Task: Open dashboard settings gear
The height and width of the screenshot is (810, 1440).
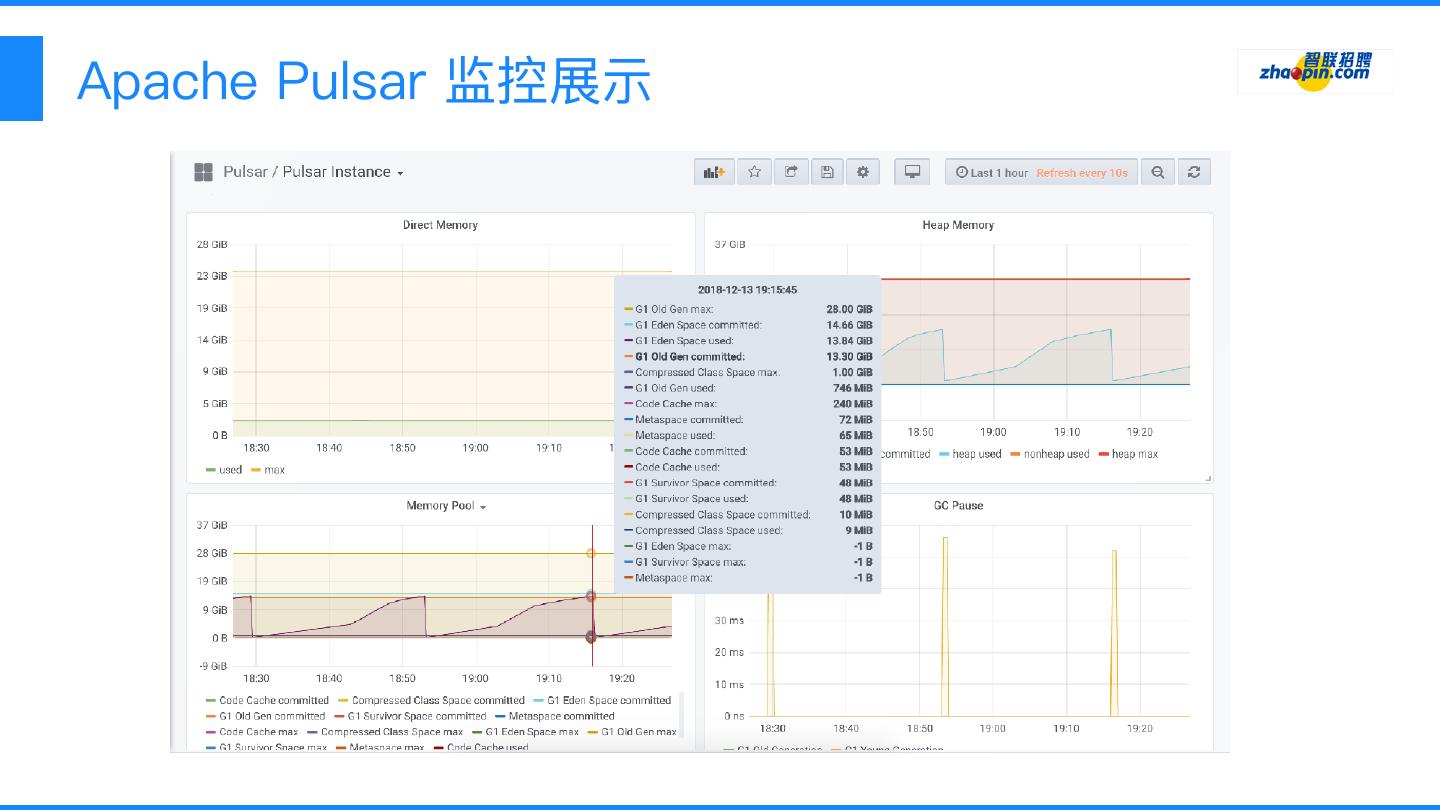Action: [862, 172]
